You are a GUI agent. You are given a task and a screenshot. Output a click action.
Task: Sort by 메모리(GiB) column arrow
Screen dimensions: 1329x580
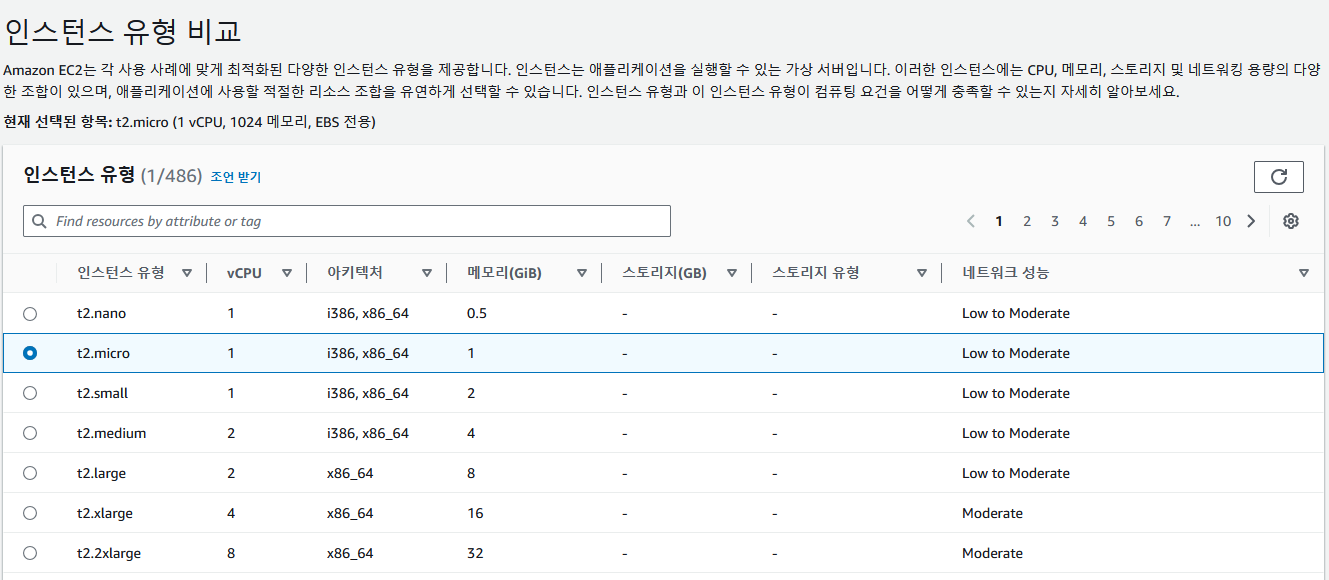[582, 273]
